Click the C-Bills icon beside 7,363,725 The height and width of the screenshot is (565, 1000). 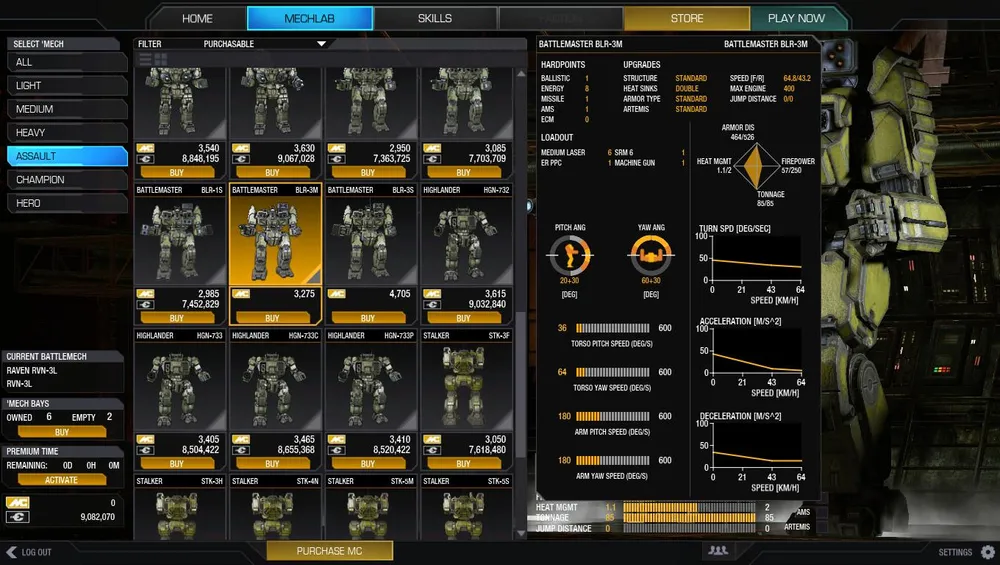point(337,159)
